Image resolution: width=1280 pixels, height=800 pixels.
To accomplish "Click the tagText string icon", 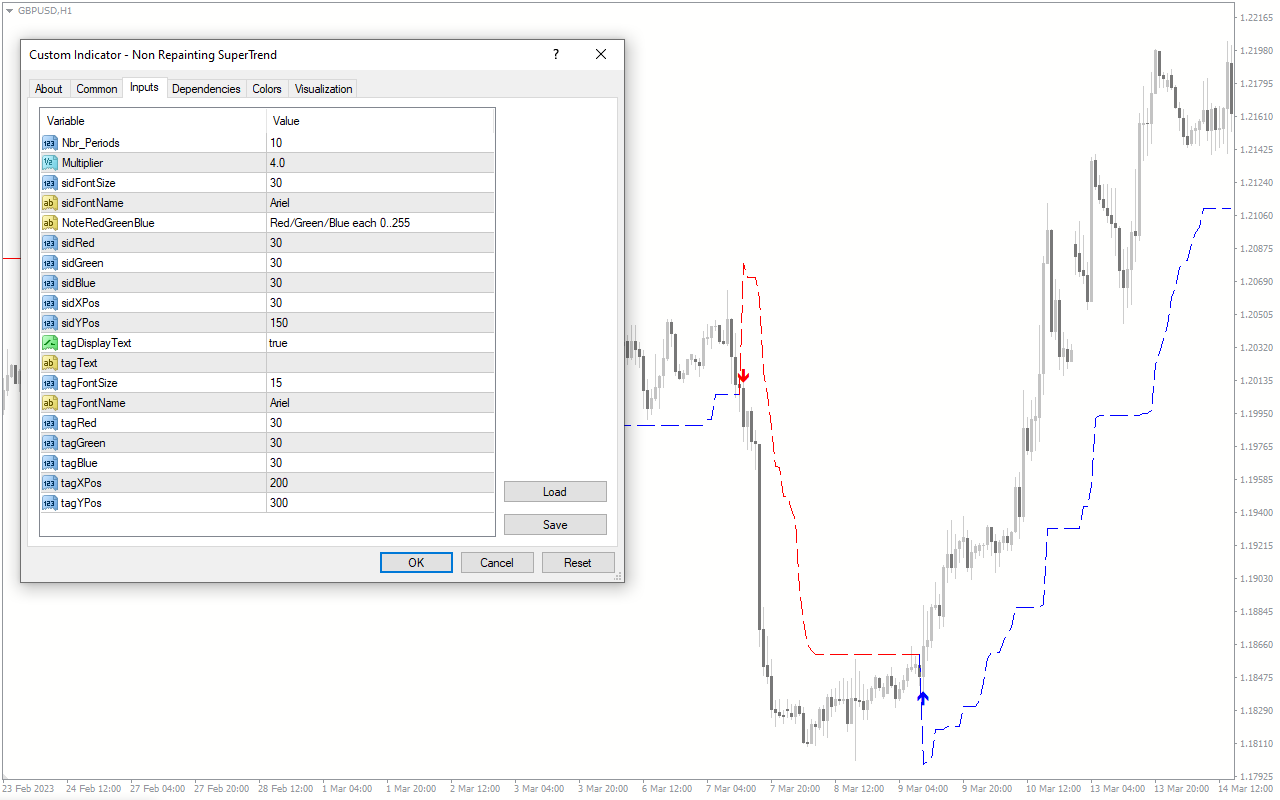I will [49, 363].
